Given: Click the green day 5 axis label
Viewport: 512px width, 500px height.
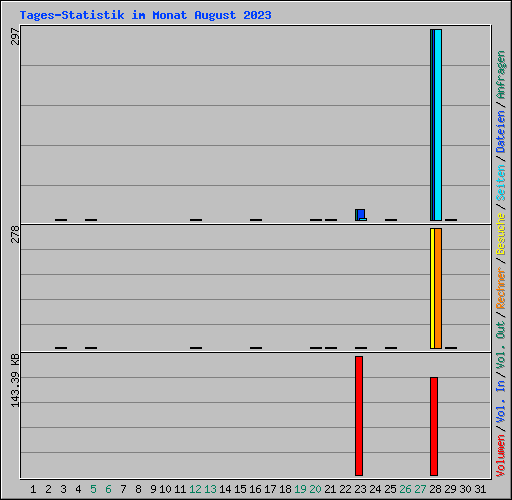Looking at the screenshot, I should click(93, 489).
